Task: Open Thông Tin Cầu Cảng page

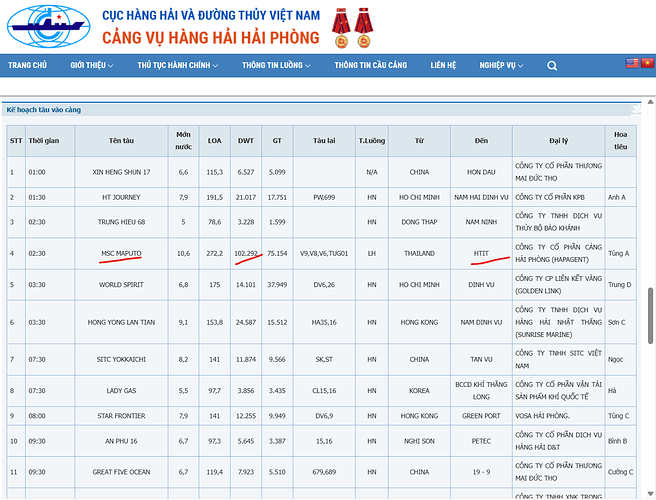Action: [x=371, y=65]
